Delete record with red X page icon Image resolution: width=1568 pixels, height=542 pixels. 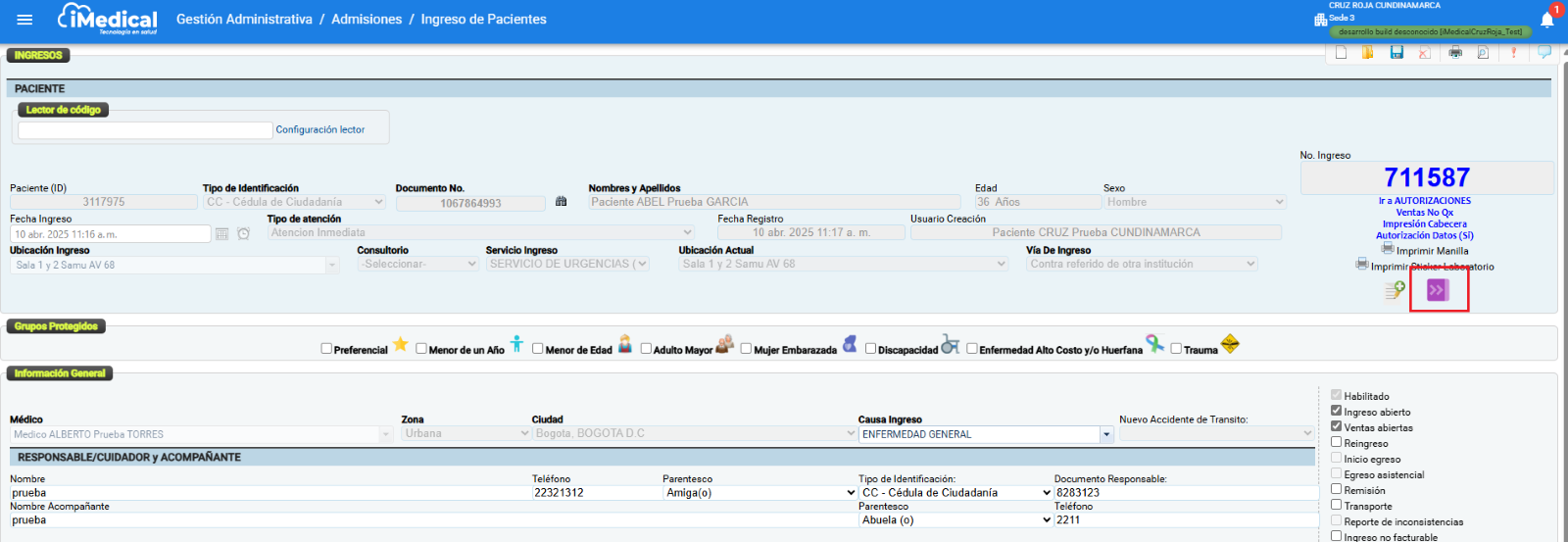click(x=1424, y=53)
